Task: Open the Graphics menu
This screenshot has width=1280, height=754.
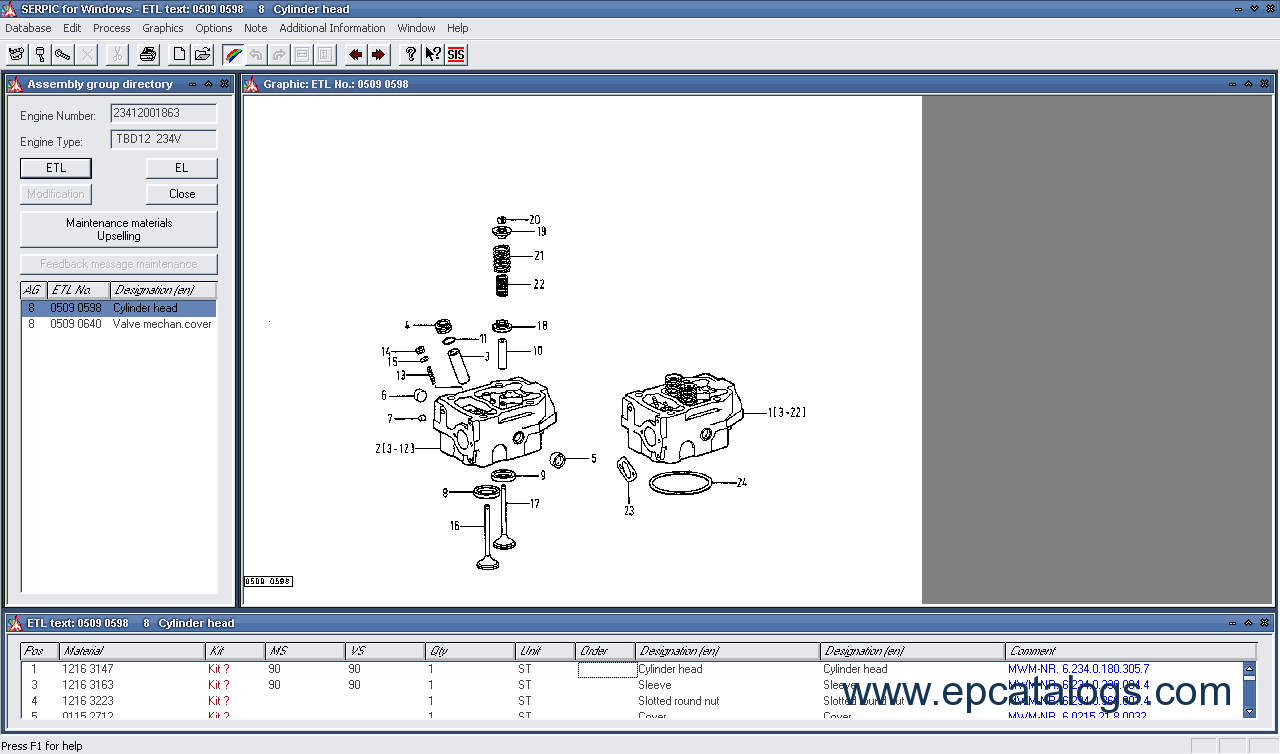Action: pos(162,28)
